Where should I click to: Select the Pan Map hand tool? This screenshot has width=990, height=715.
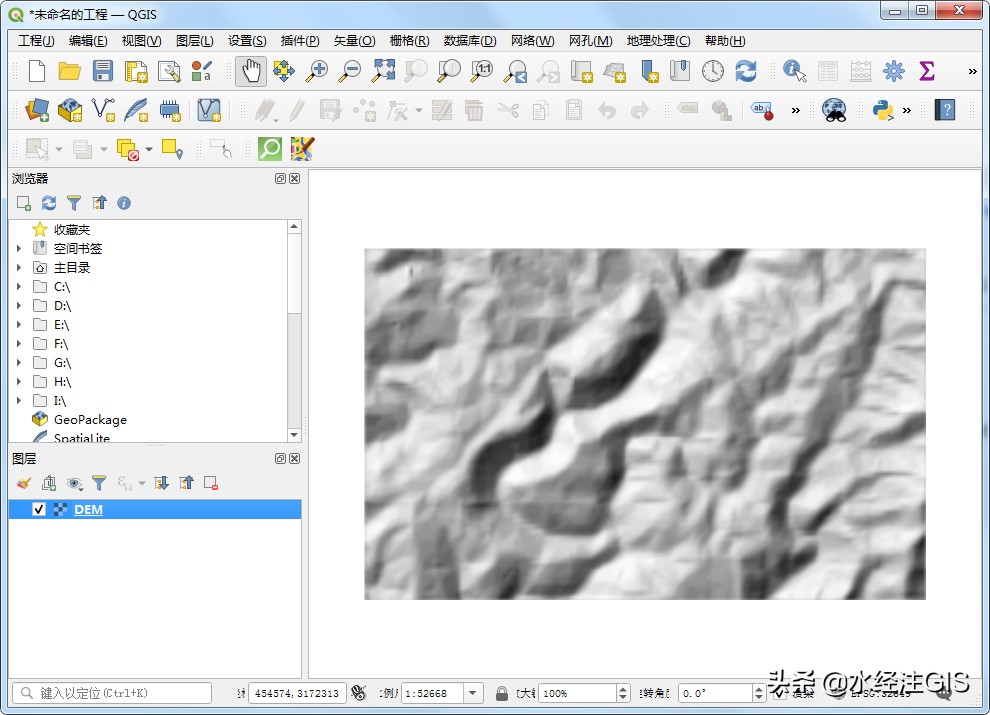coord(251,71)
